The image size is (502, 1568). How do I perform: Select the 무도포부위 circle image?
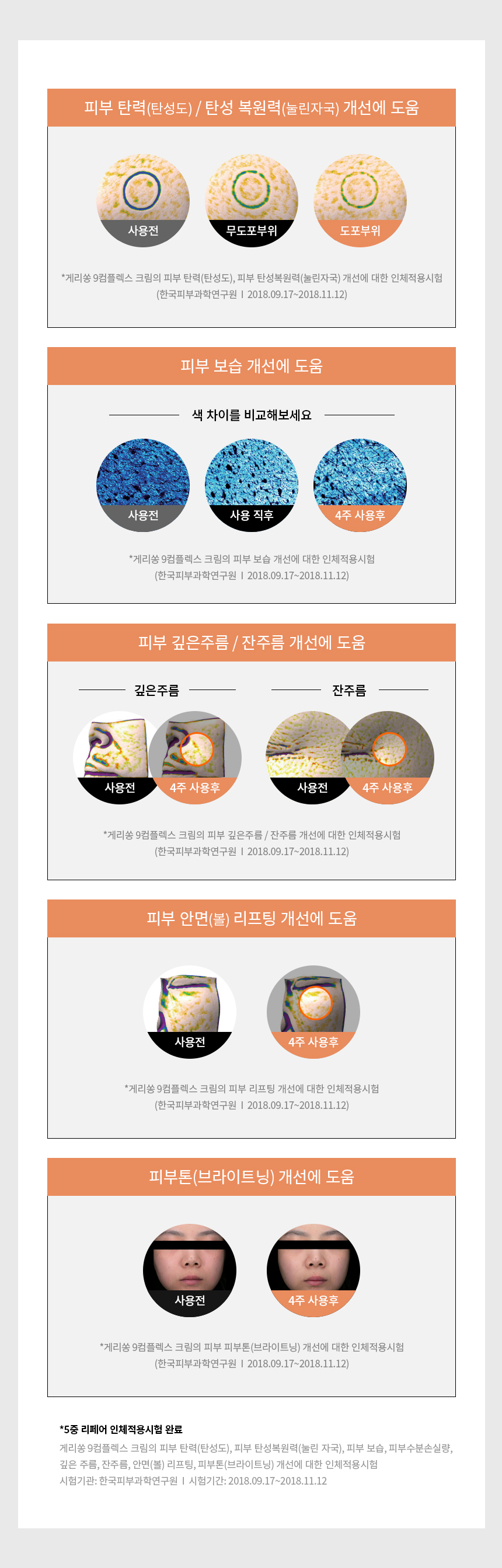[x=252, y=200]
